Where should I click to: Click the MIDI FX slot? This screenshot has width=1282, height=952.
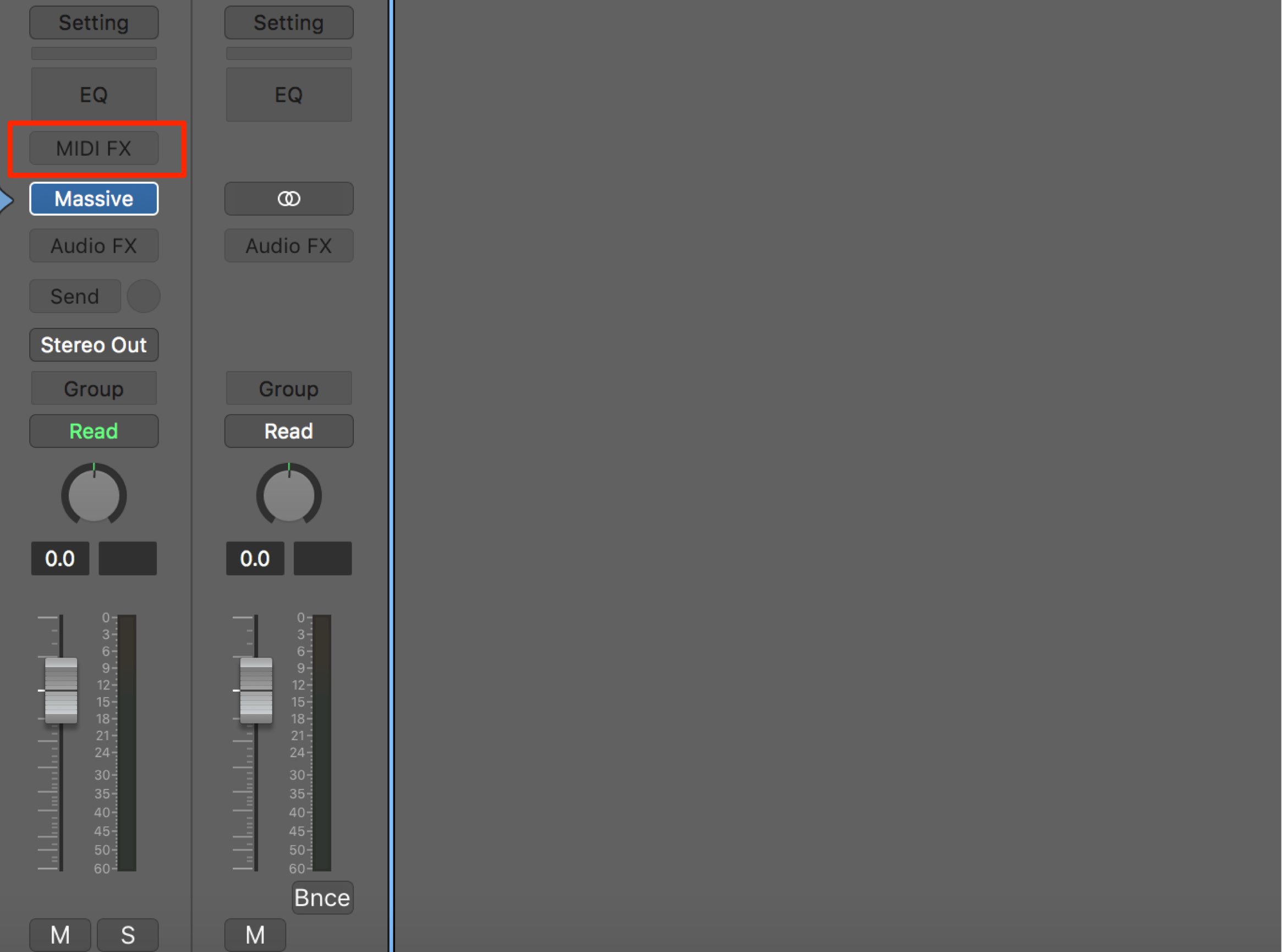point(94,148)
